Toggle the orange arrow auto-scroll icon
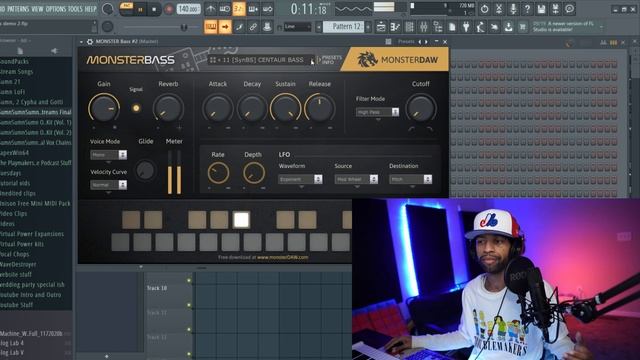The height and width of the screenshot is (360, 640). point(225,27)
